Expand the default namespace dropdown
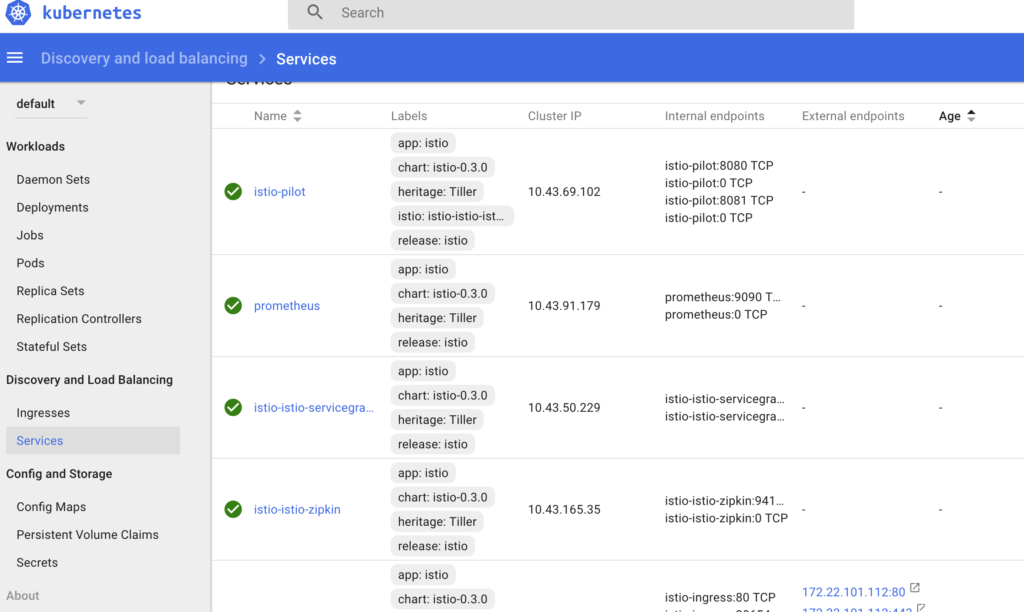Image resolution: width=1024 pixels, height=612 pixels. pos(81,103)
